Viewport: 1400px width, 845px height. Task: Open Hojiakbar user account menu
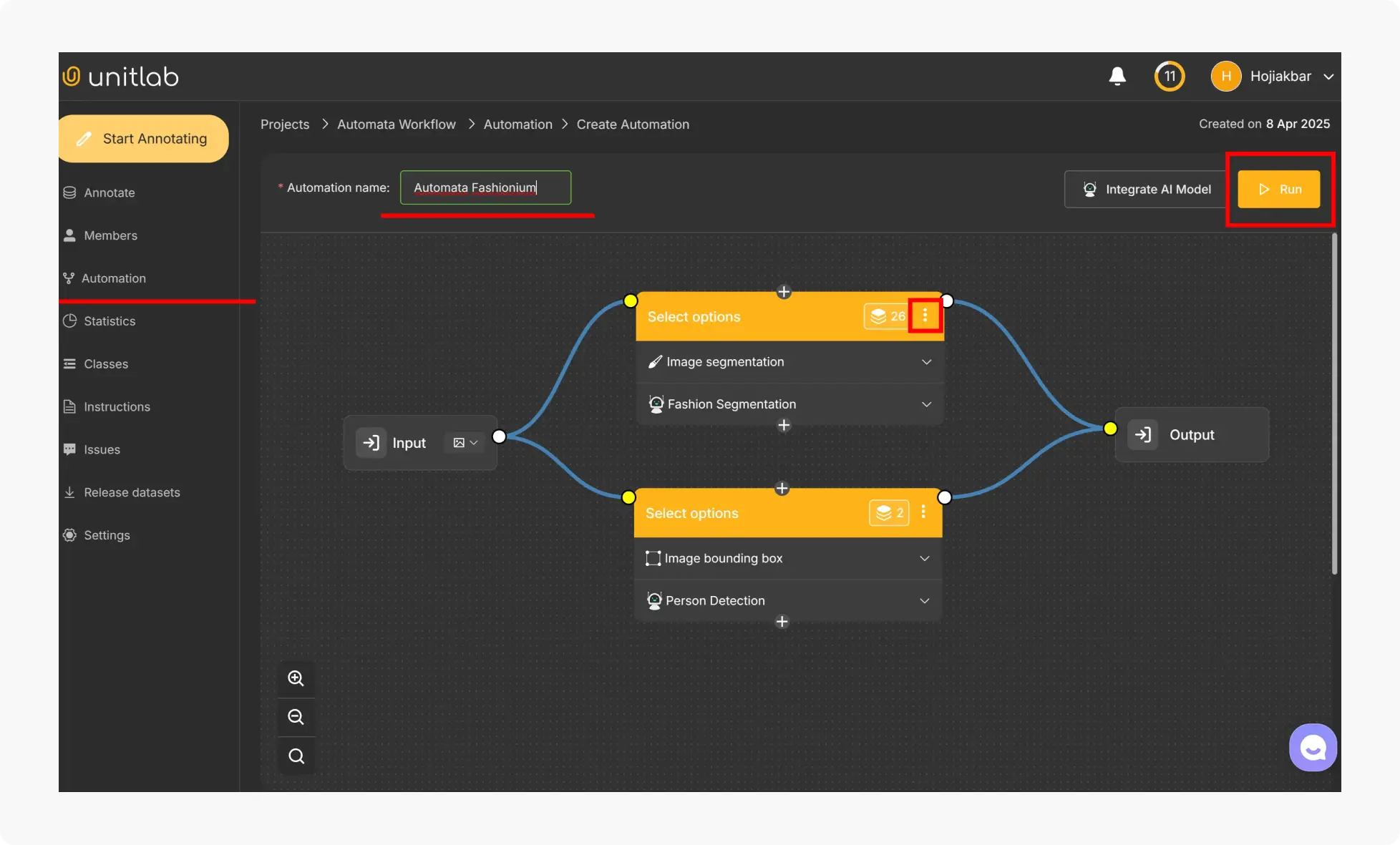[1280, 77]
